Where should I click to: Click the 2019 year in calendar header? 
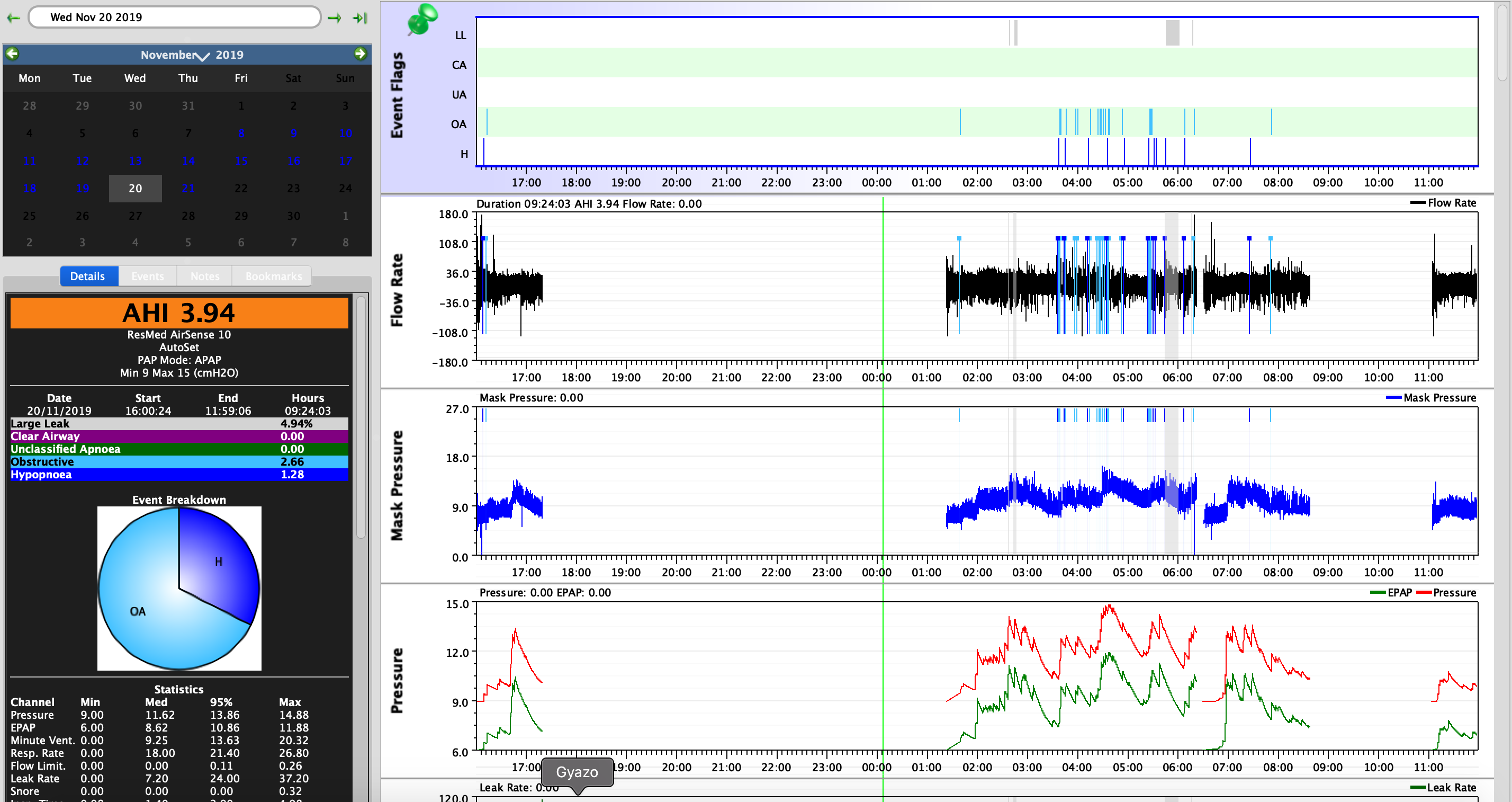pos(229,55)
